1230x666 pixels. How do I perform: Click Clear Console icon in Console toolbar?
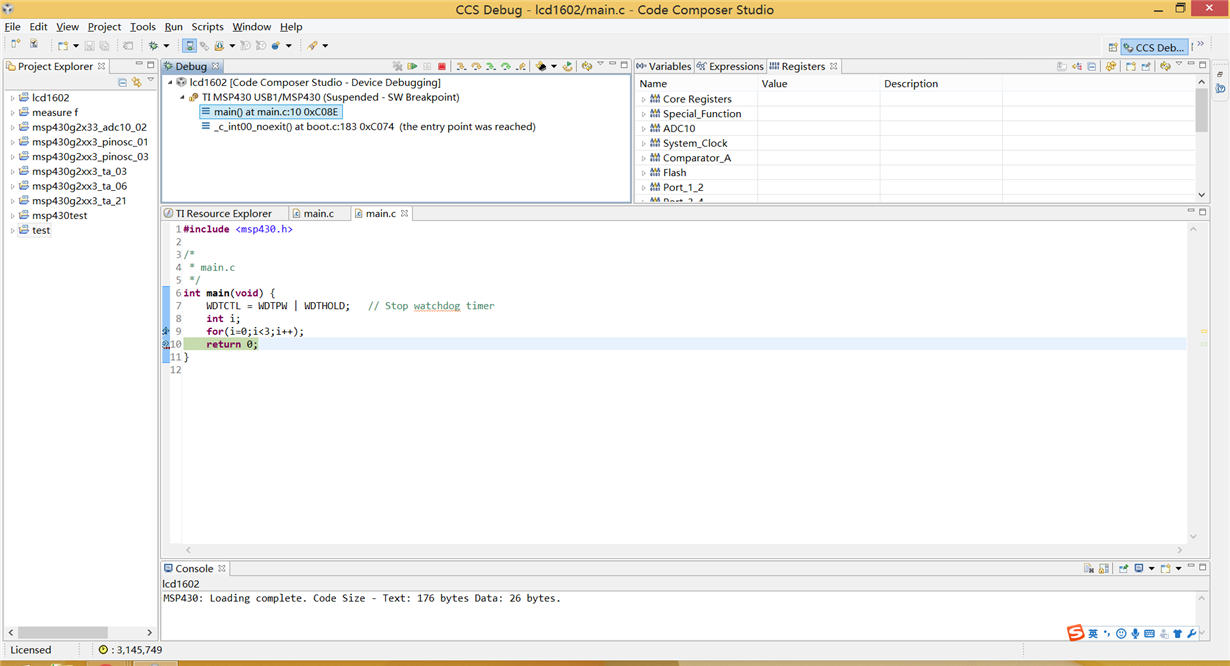[x=1089, y=569]
